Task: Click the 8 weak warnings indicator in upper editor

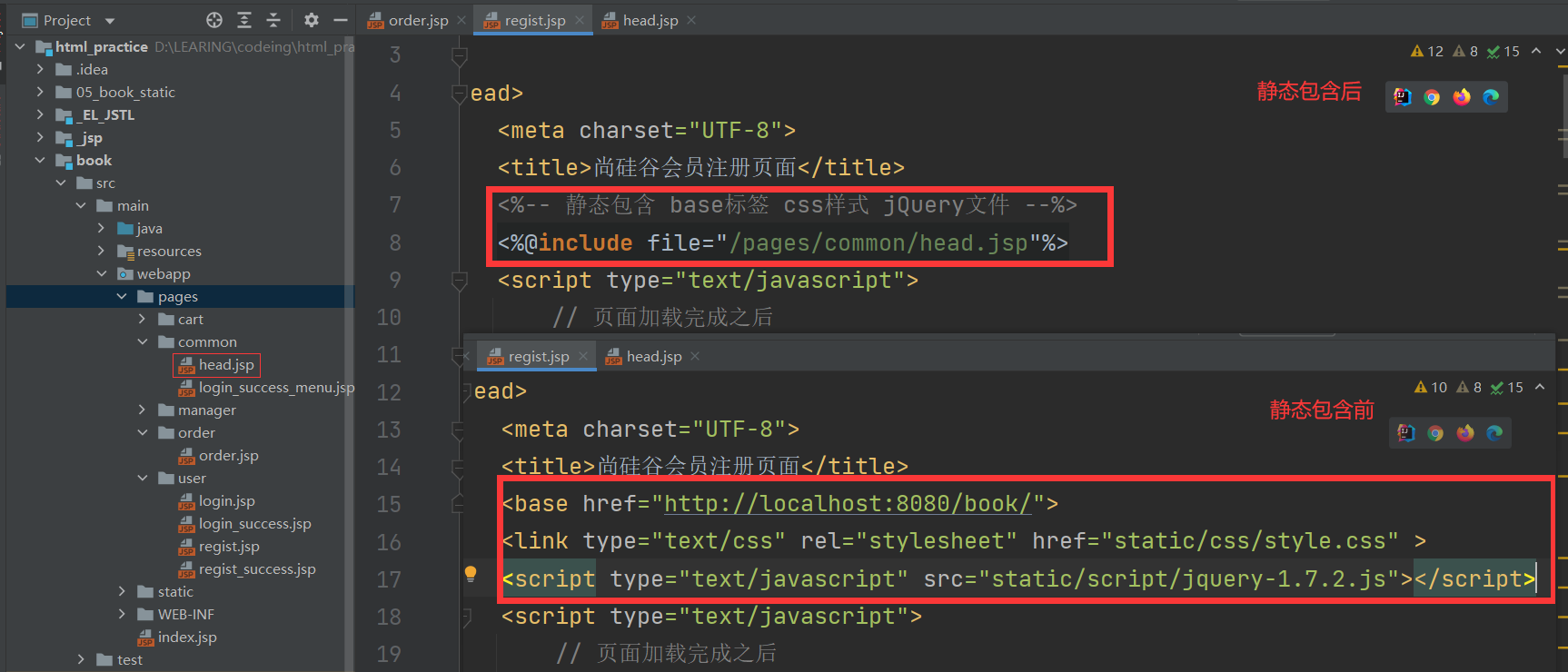Action: click(1465, 52)
